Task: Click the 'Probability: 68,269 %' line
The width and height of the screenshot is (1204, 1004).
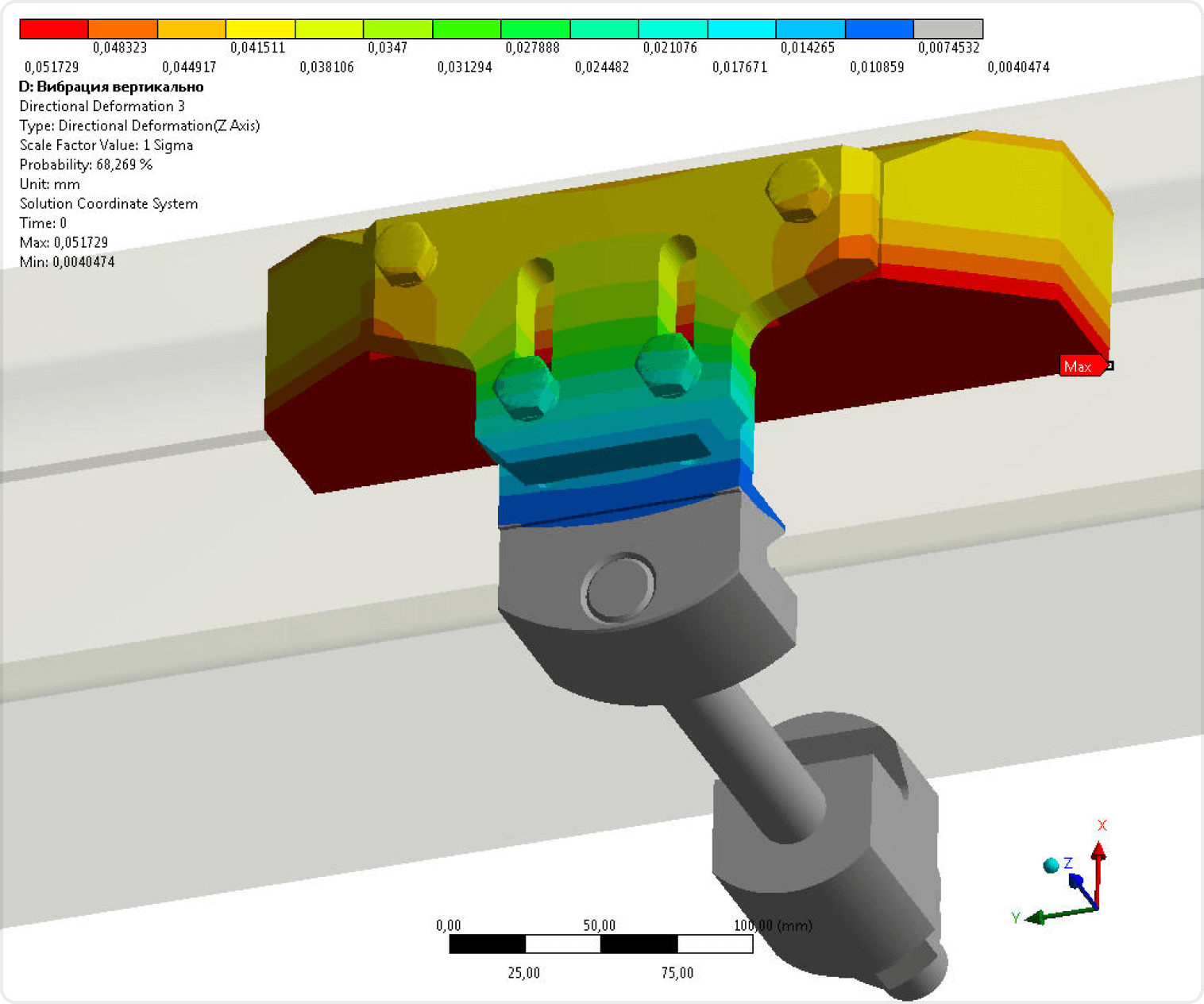Action: tap(86, 164)
